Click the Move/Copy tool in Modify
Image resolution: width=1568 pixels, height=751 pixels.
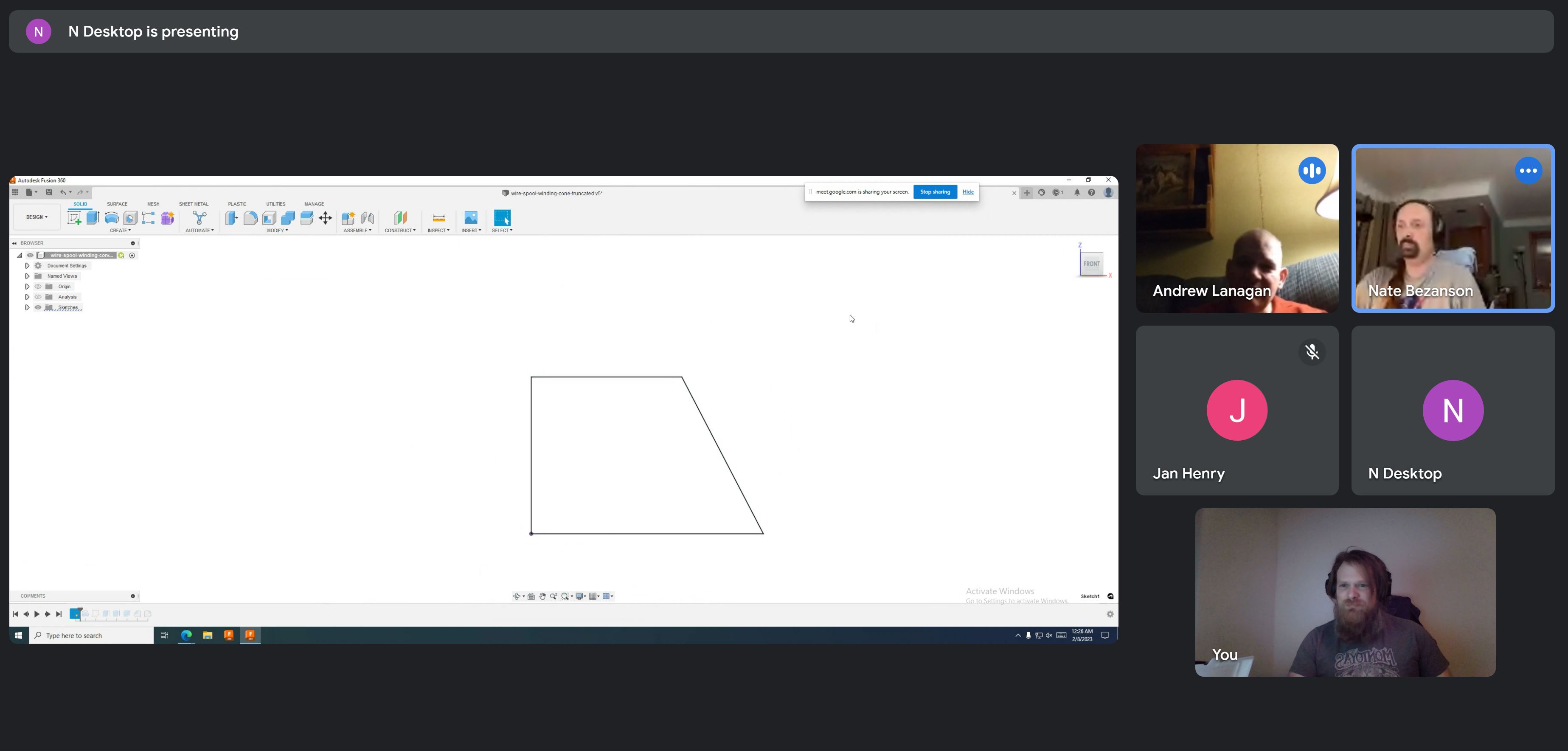tap(325, 218)
